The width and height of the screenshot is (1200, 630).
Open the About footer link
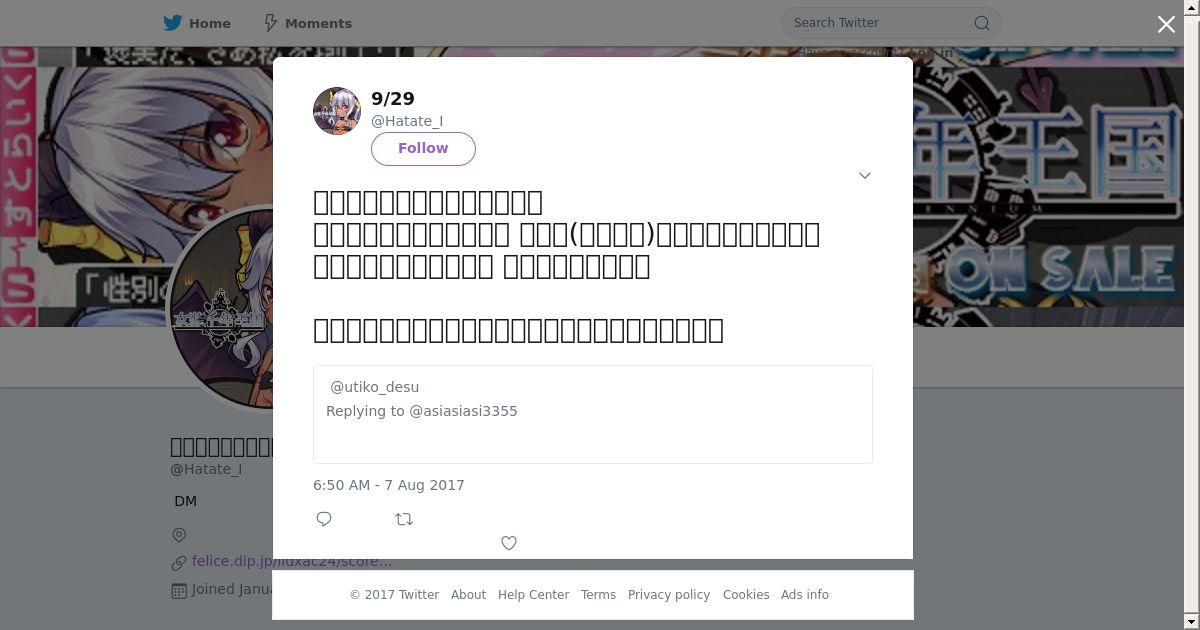pos(468,594)
